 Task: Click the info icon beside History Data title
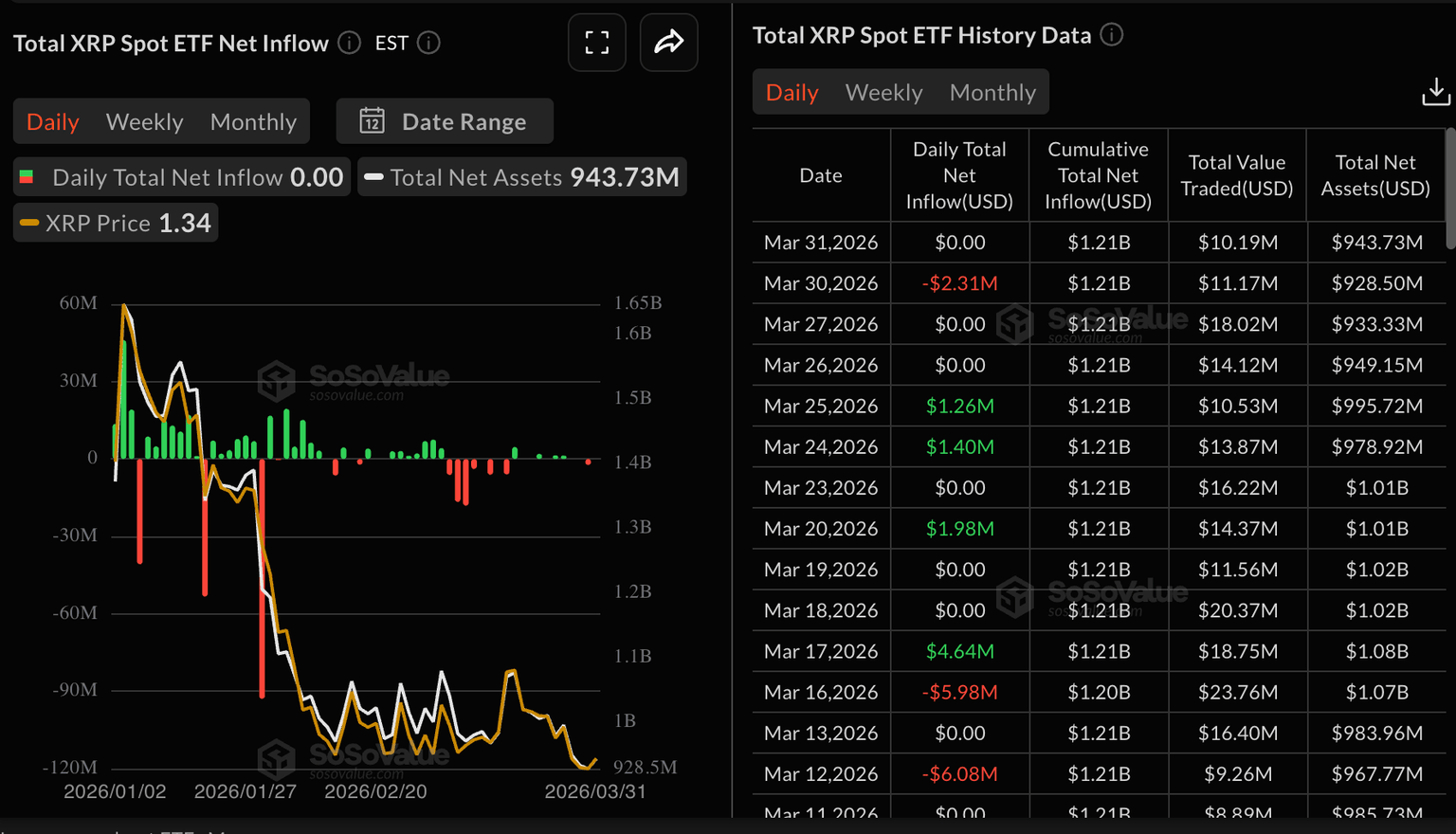pos(1110,34)
